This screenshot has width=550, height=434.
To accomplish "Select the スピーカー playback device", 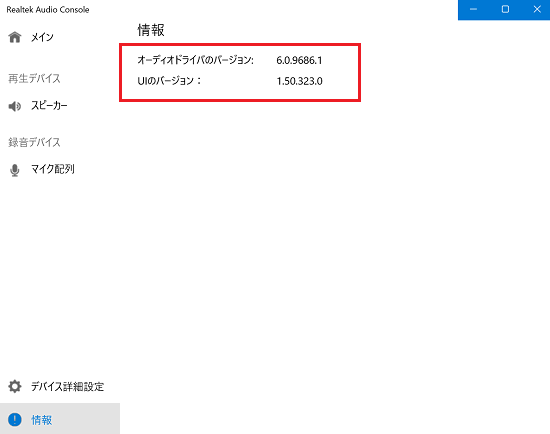I will 49,106.
